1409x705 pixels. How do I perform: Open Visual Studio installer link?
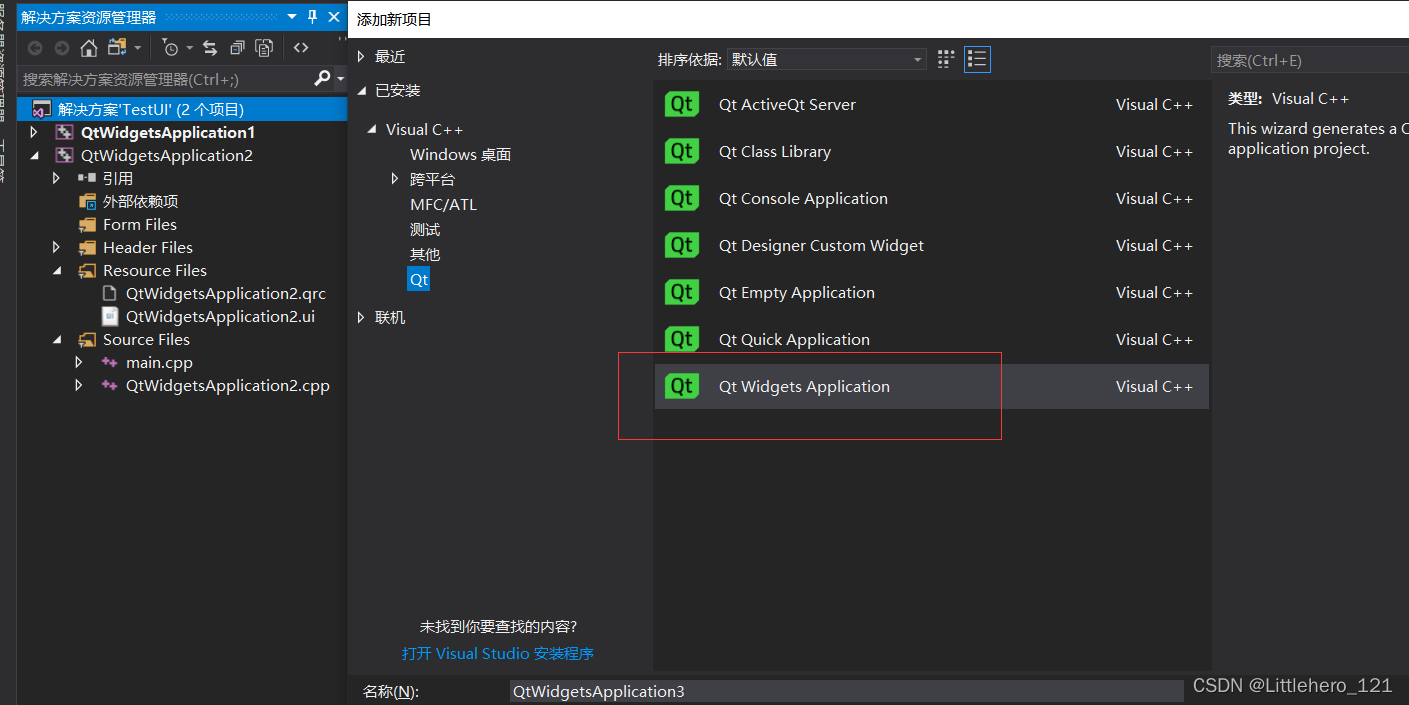[498, 653]
